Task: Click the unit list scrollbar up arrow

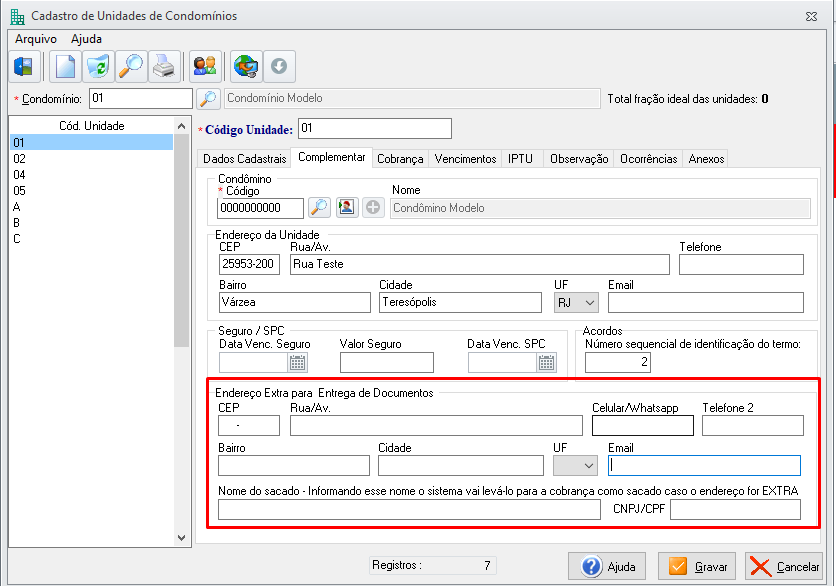Action: tap(181, 126)
